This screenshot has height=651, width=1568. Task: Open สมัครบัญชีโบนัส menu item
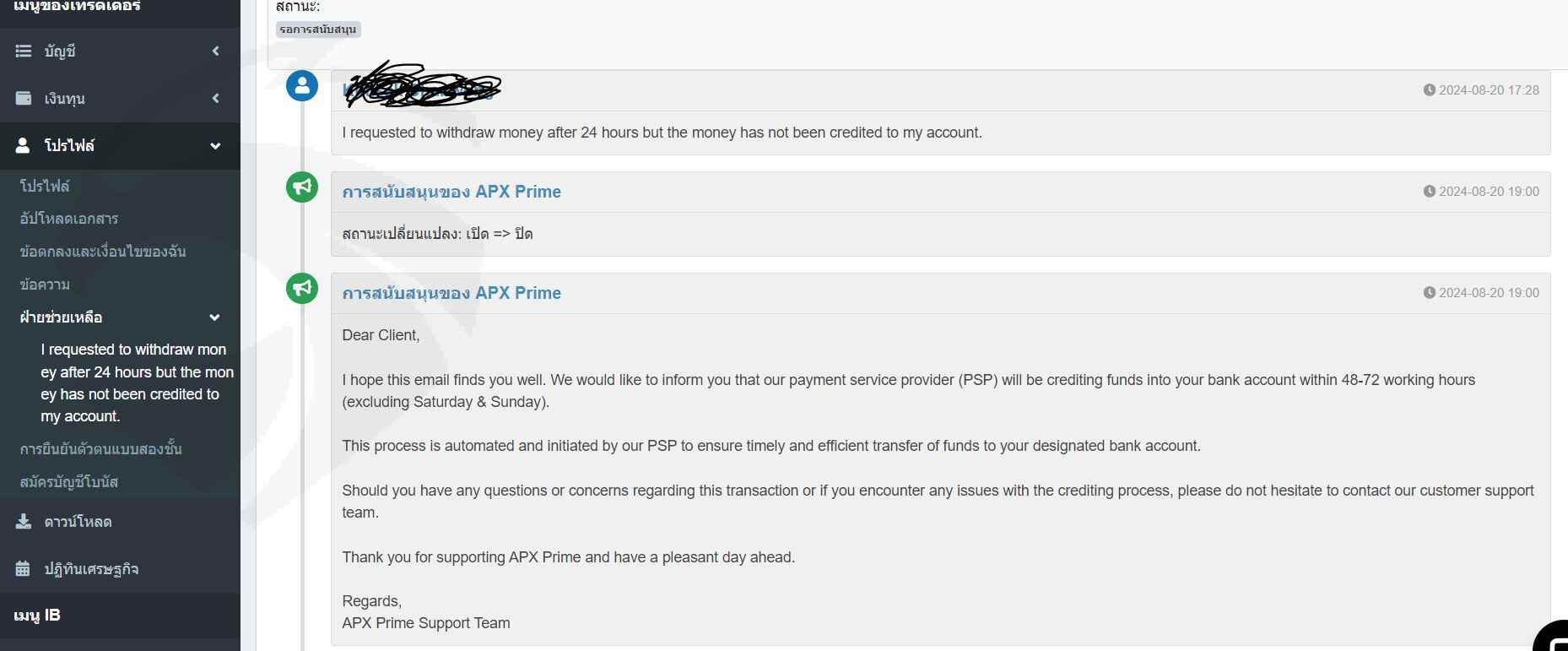pyautogui.click(x=69, y=482)
